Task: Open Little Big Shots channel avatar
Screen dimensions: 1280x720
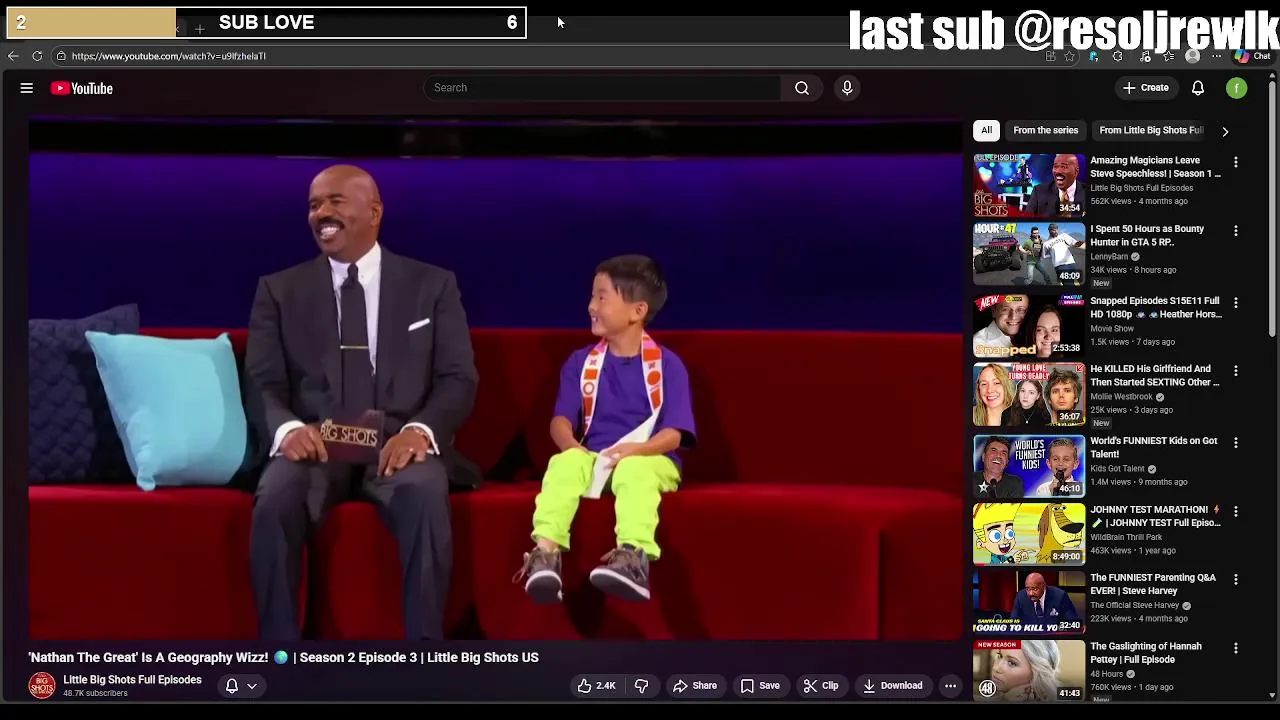Action: tap(42, 685)
